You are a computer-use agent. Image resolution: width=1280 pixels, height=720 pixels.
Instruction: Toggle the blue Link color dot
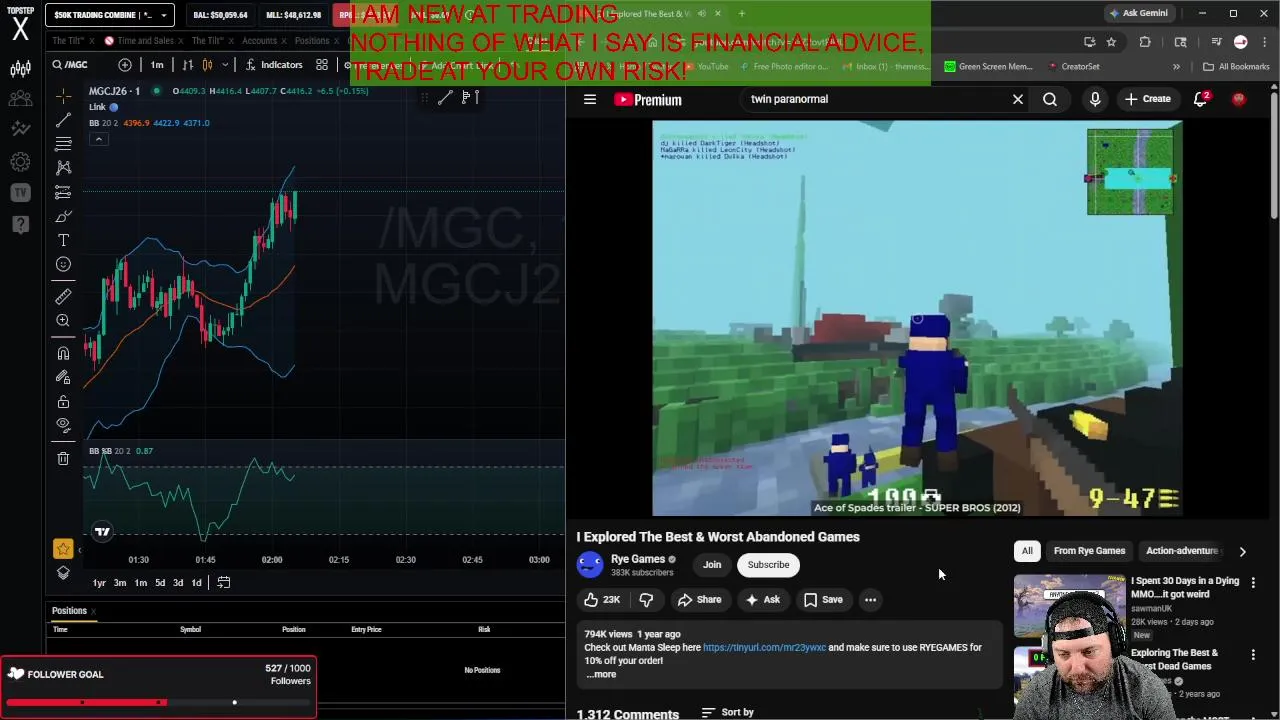(114, 107)
